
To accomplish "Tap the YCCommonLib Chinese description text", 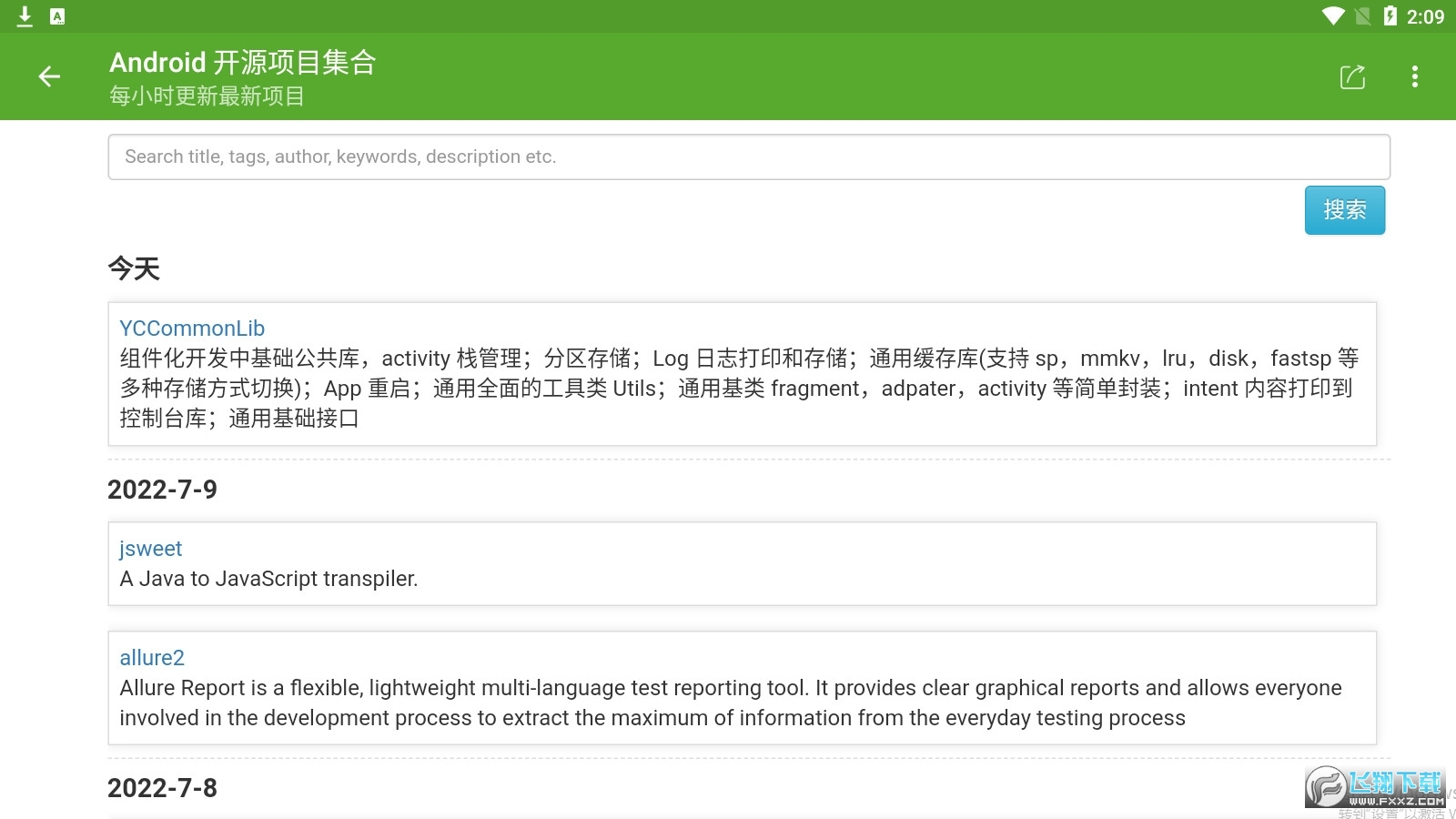I will 739,389.
